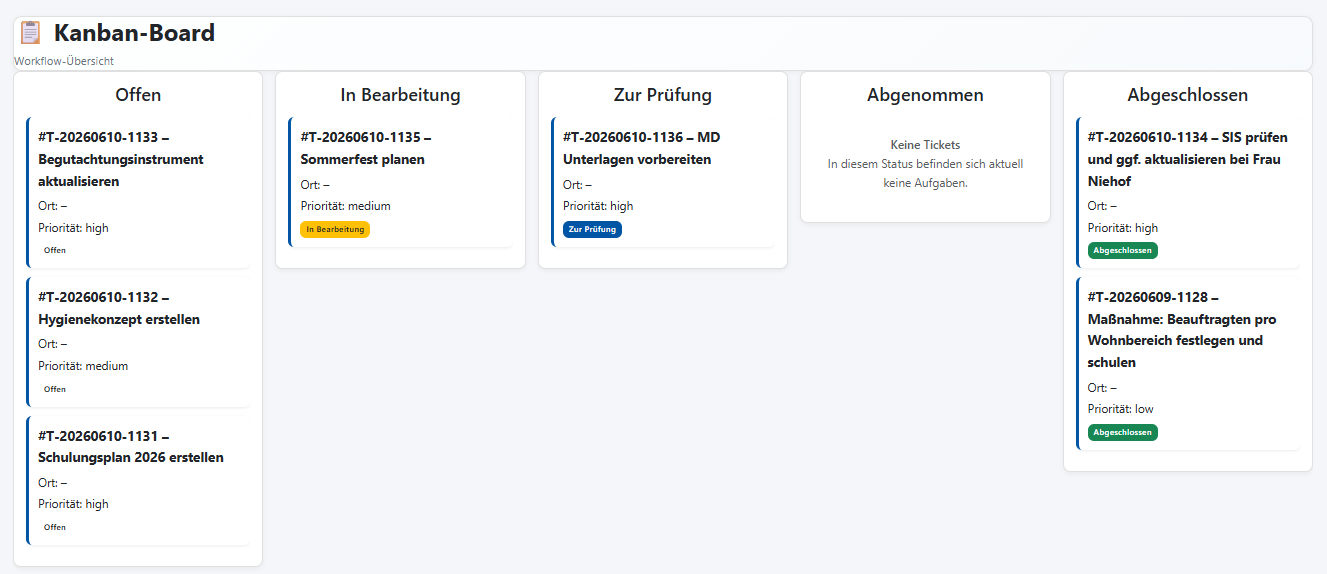Open ticket #T-20260610-1131 Schulungsplan 2026 erstellen
The height and width of the screenshot is (574, 1327).
[138, 480]
